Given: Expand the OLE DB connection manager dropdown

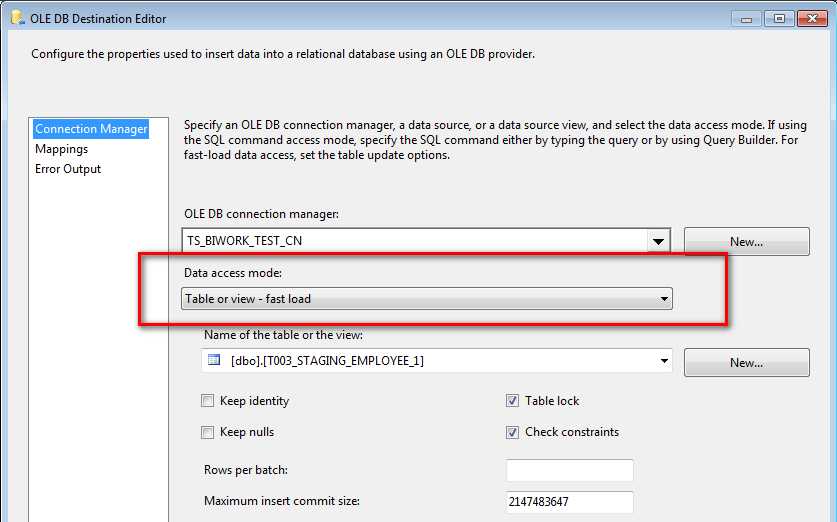Looking at the screenshot, I should click(658, 241).
